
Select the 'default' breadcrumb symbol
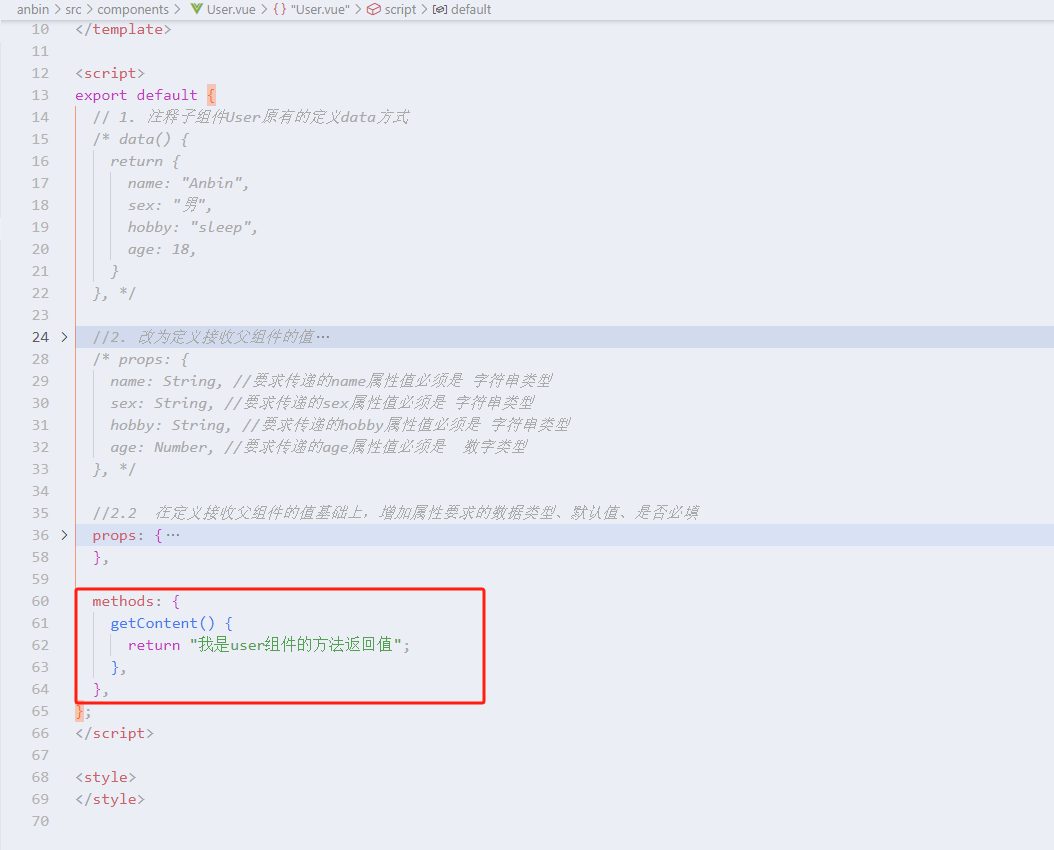click(x=471, y=9)
